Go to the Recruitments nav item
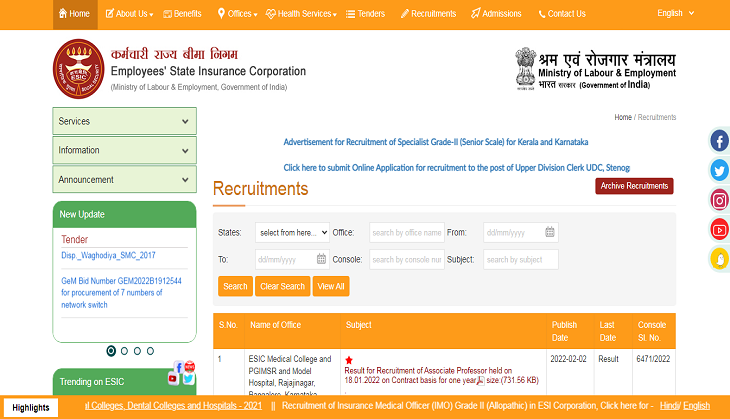Viewport: 730px width, 419px height. 428,14
